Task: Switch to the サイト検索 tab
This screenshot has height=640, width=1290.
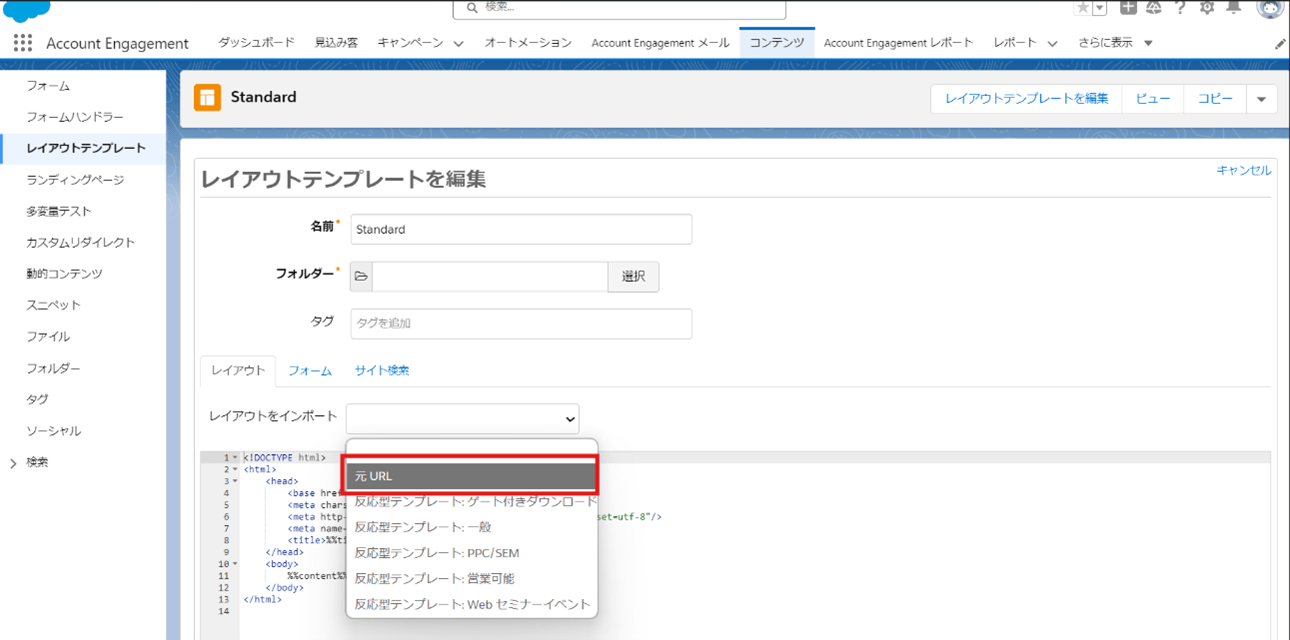Action: click(382, 371)
